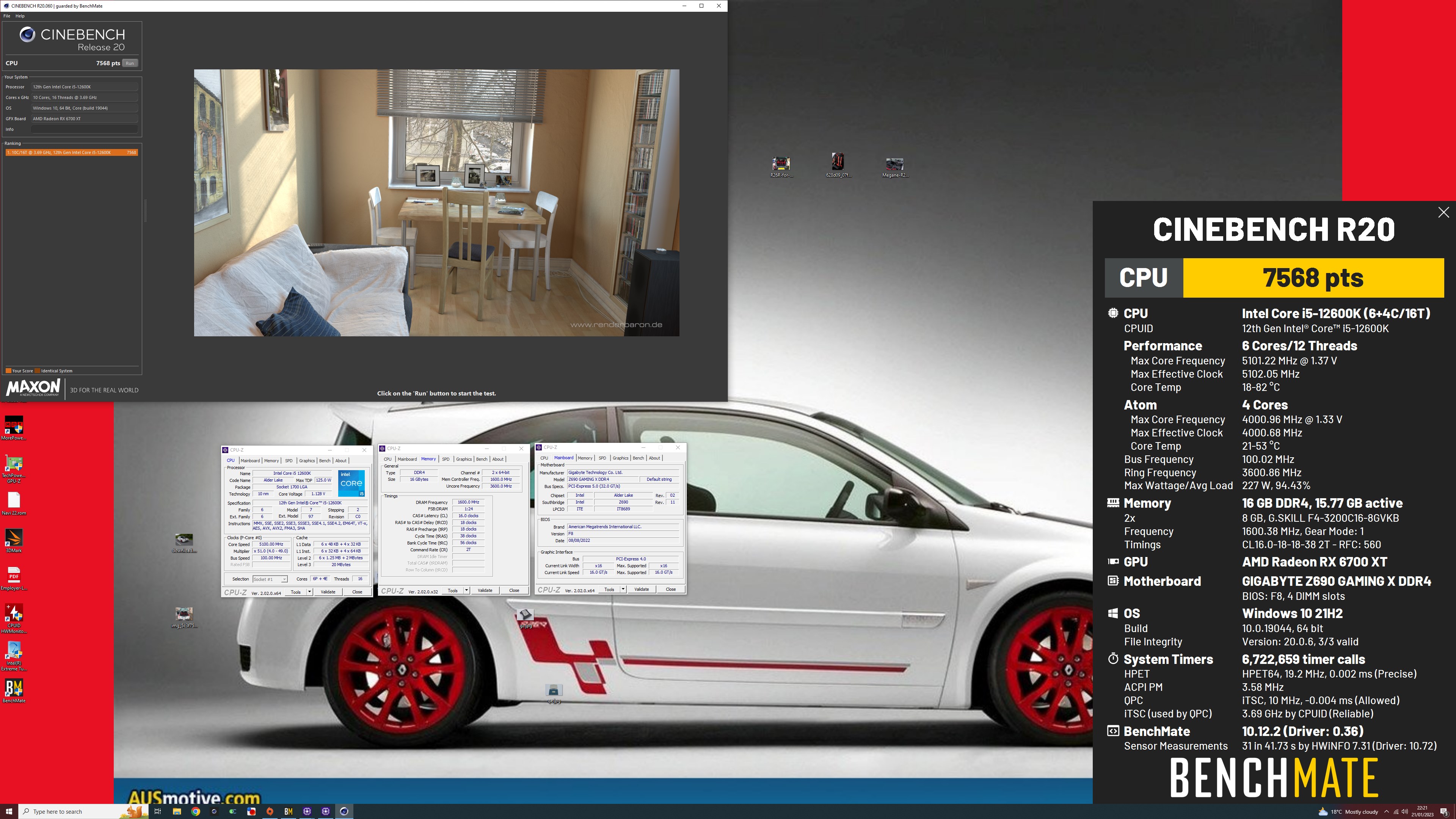Click Tools button in CPU-tab CPU-Z window
This screenshot has height=819, width=1456.
296,592
